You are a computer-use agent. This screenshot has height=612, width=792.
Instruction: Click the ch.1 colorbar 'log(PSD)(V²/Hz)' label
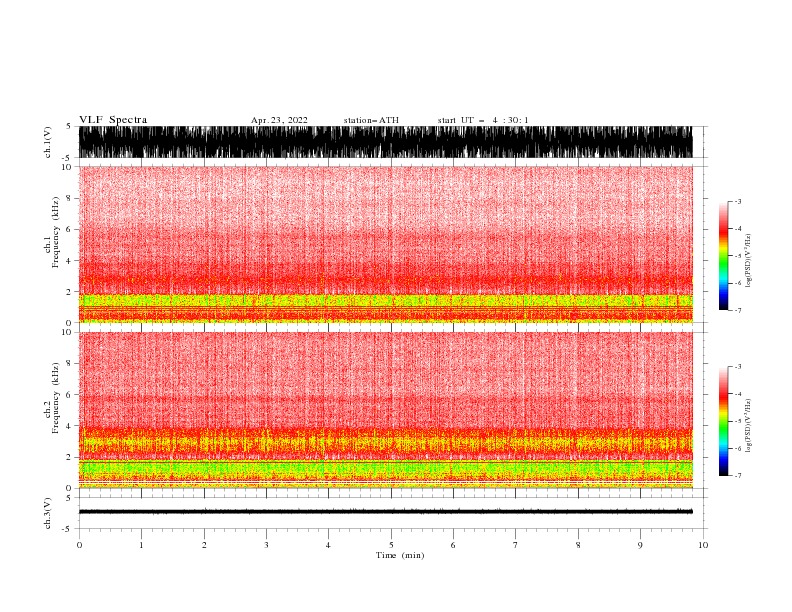point(748,261)
